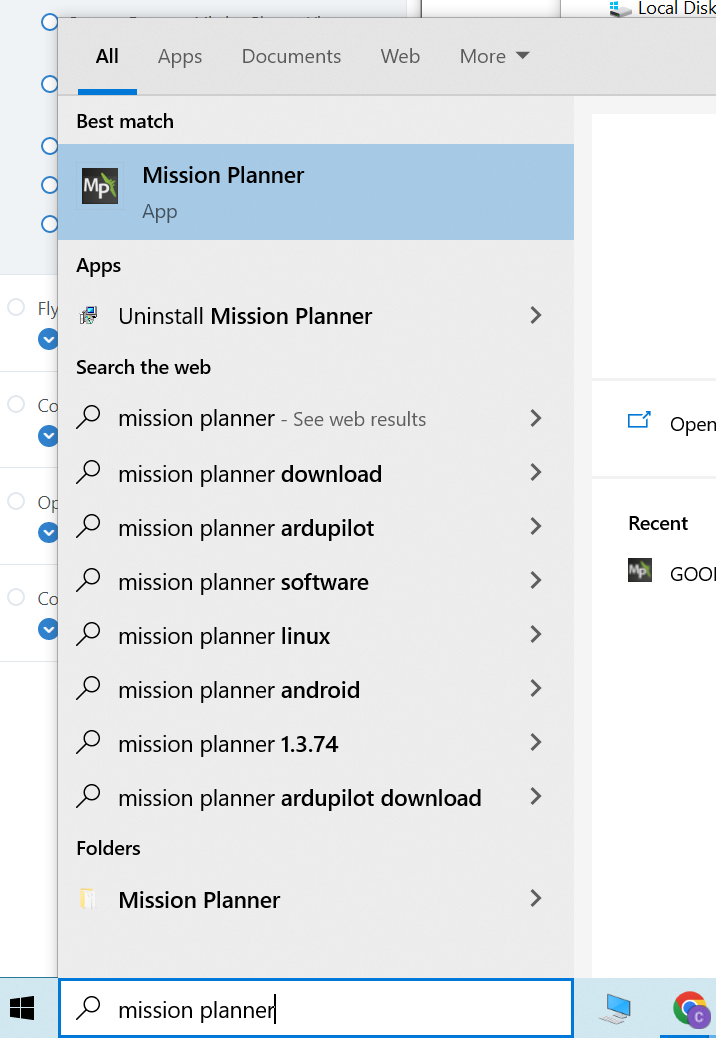Image resolution: width=716 pixels, height=1038 pixels.
Task: Open recent item starting with GOO
Action: click(693, 573)
